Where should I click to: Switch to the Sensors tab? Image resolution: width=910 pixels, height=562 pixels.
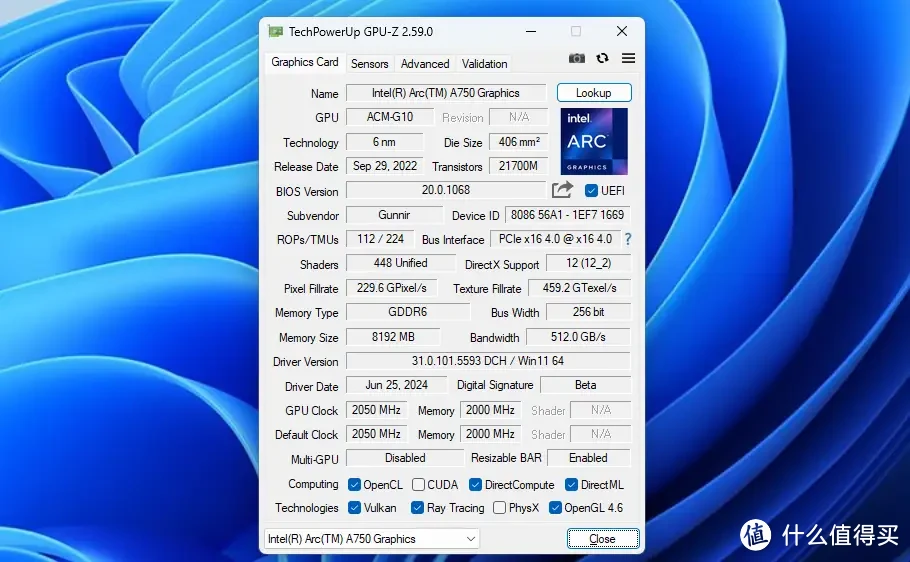(369, 64)
